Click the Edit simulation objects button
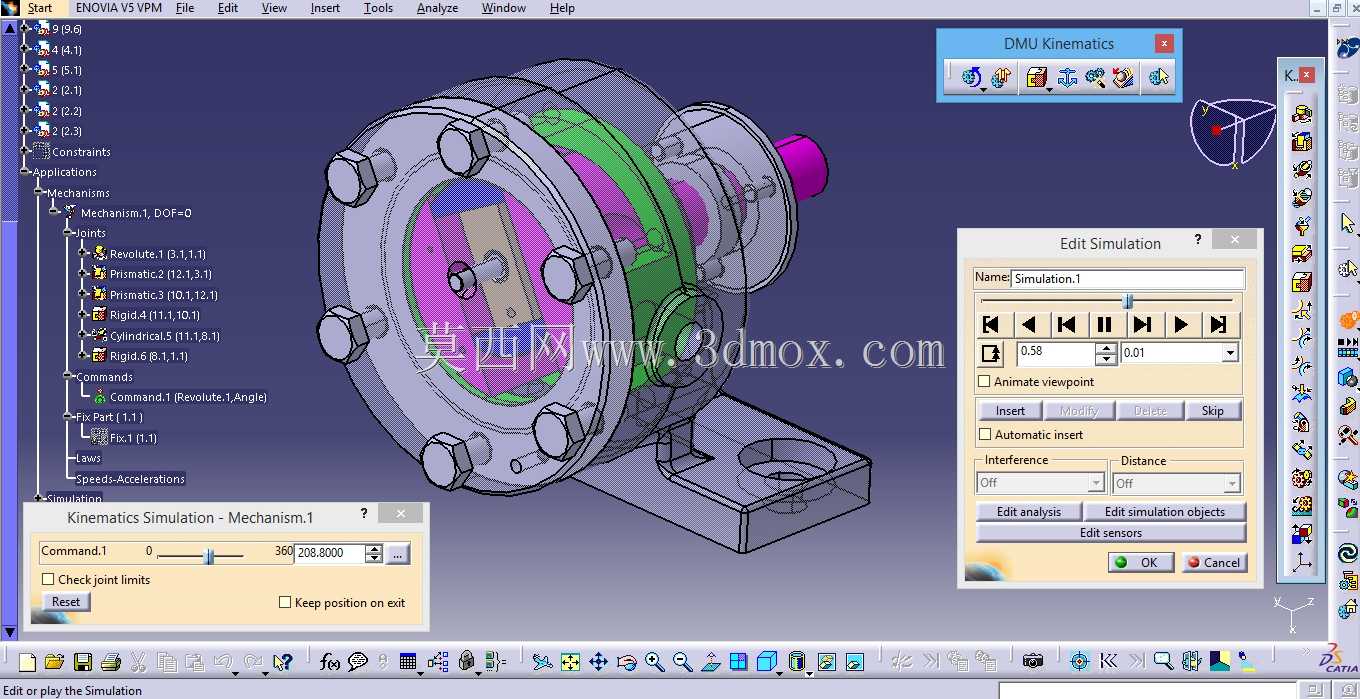1360x699 pixels. (1165, 512)
